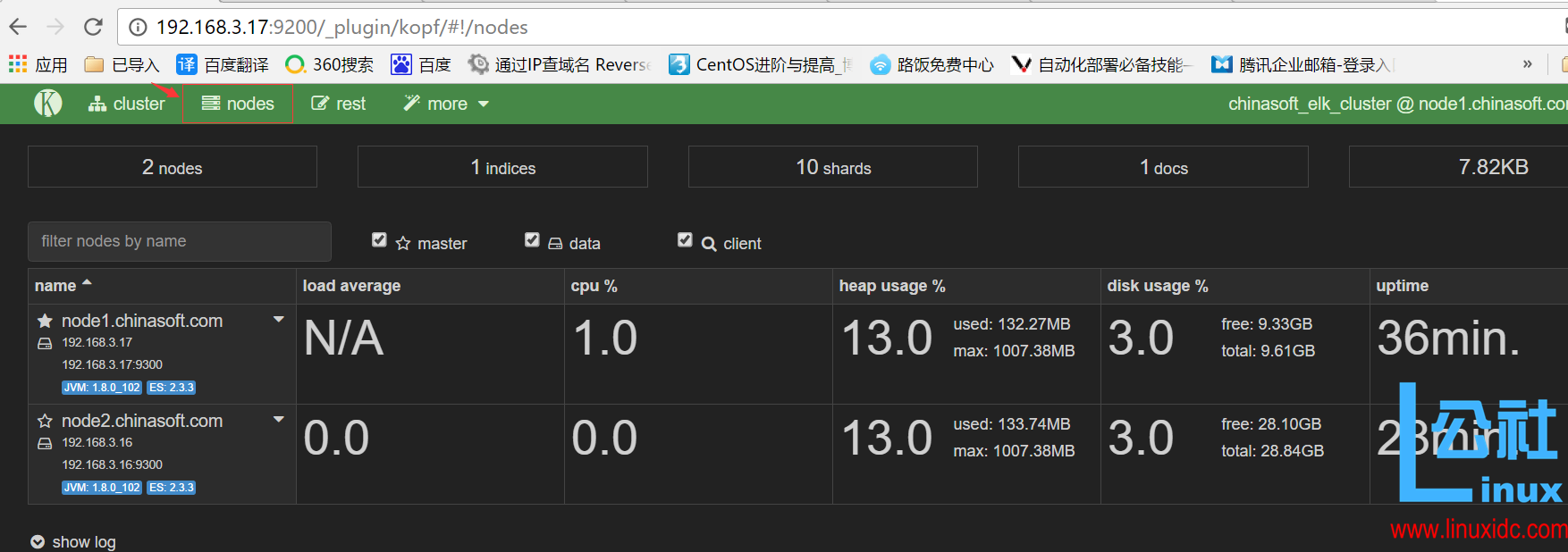Viewport: 1568px width, 552px height.
Task: Expand the show log panel
Action: (x=73, y=541)
